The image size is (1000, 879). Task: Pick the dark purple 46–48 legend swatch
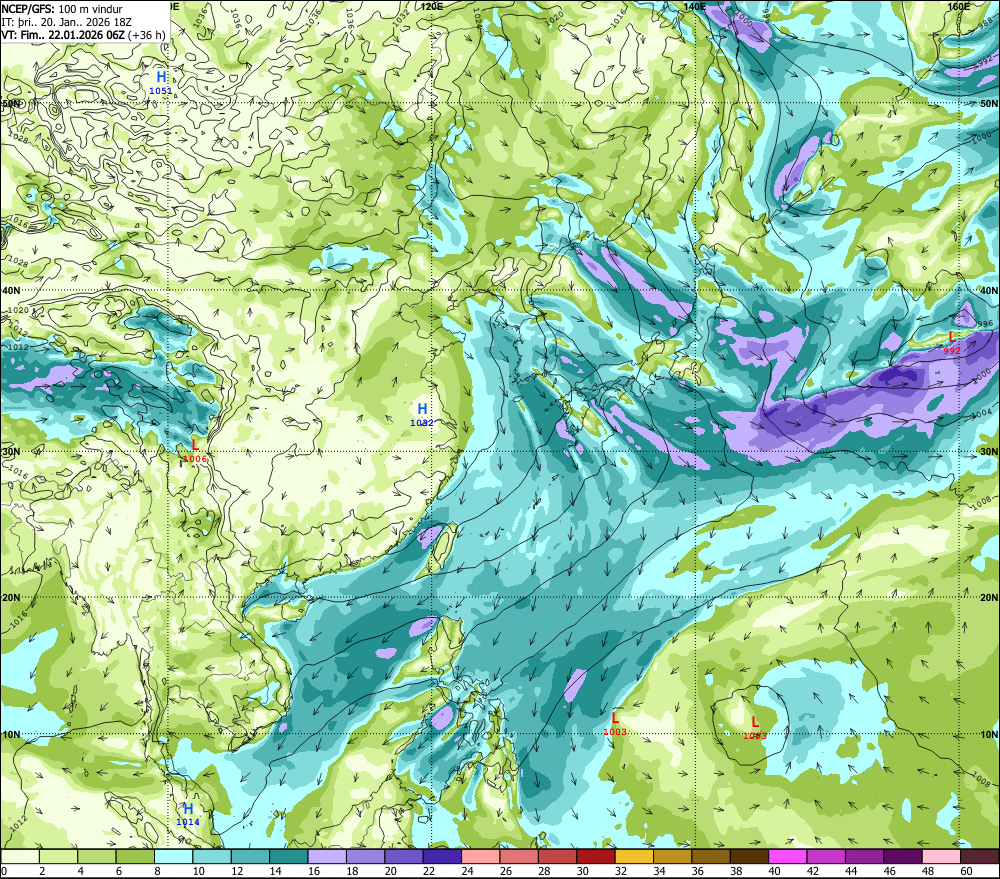pyautogui.click(x=903, y=856)
